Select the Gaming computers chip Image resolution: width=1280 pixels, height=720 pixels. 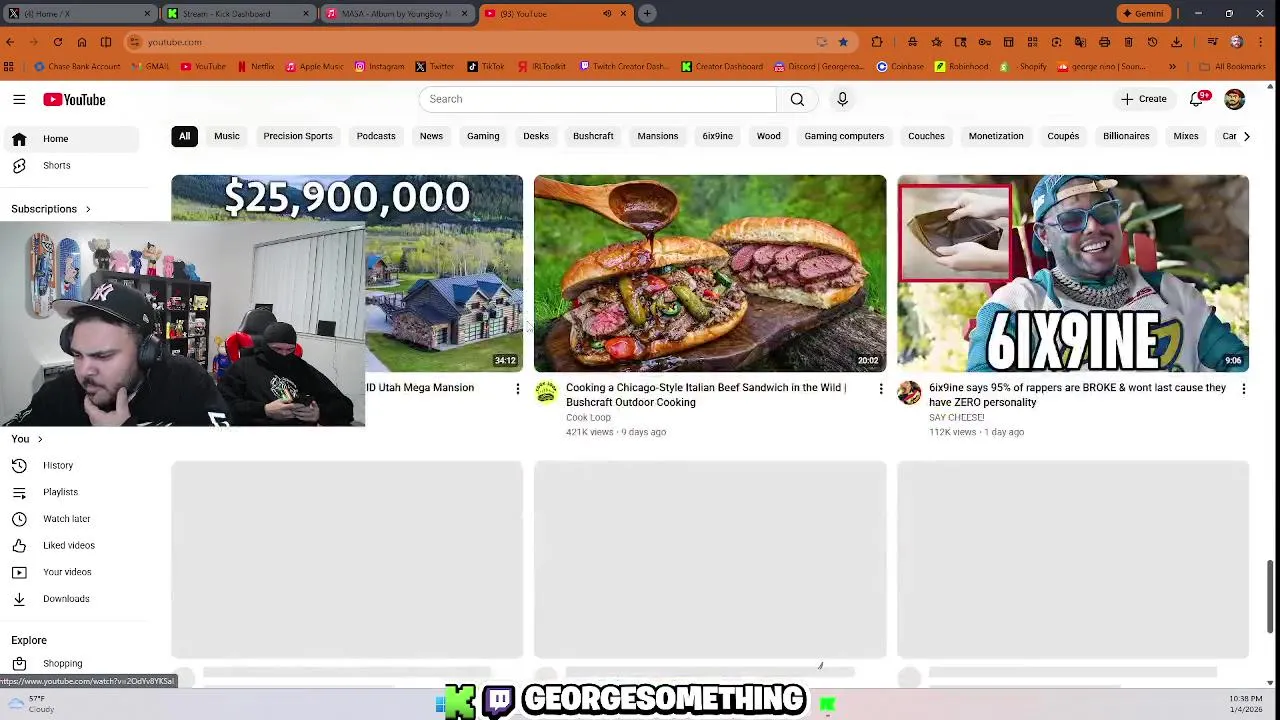click(x=844, y=136)
